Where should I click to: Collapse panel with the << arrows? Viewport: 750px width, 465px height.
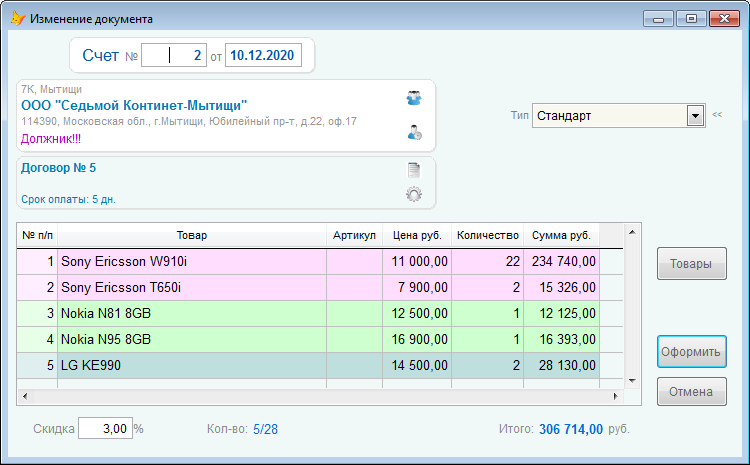[x=717, y=114]
